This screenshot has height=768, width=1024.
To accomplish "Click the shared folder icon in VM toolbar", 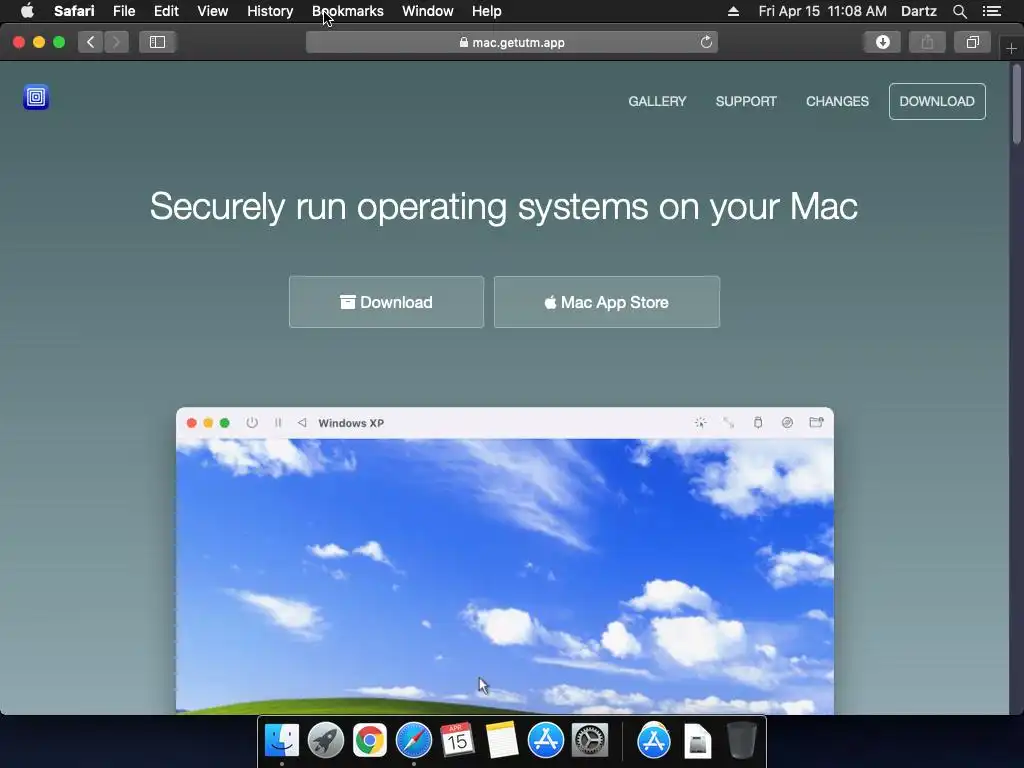I will (x=816, y=423).
